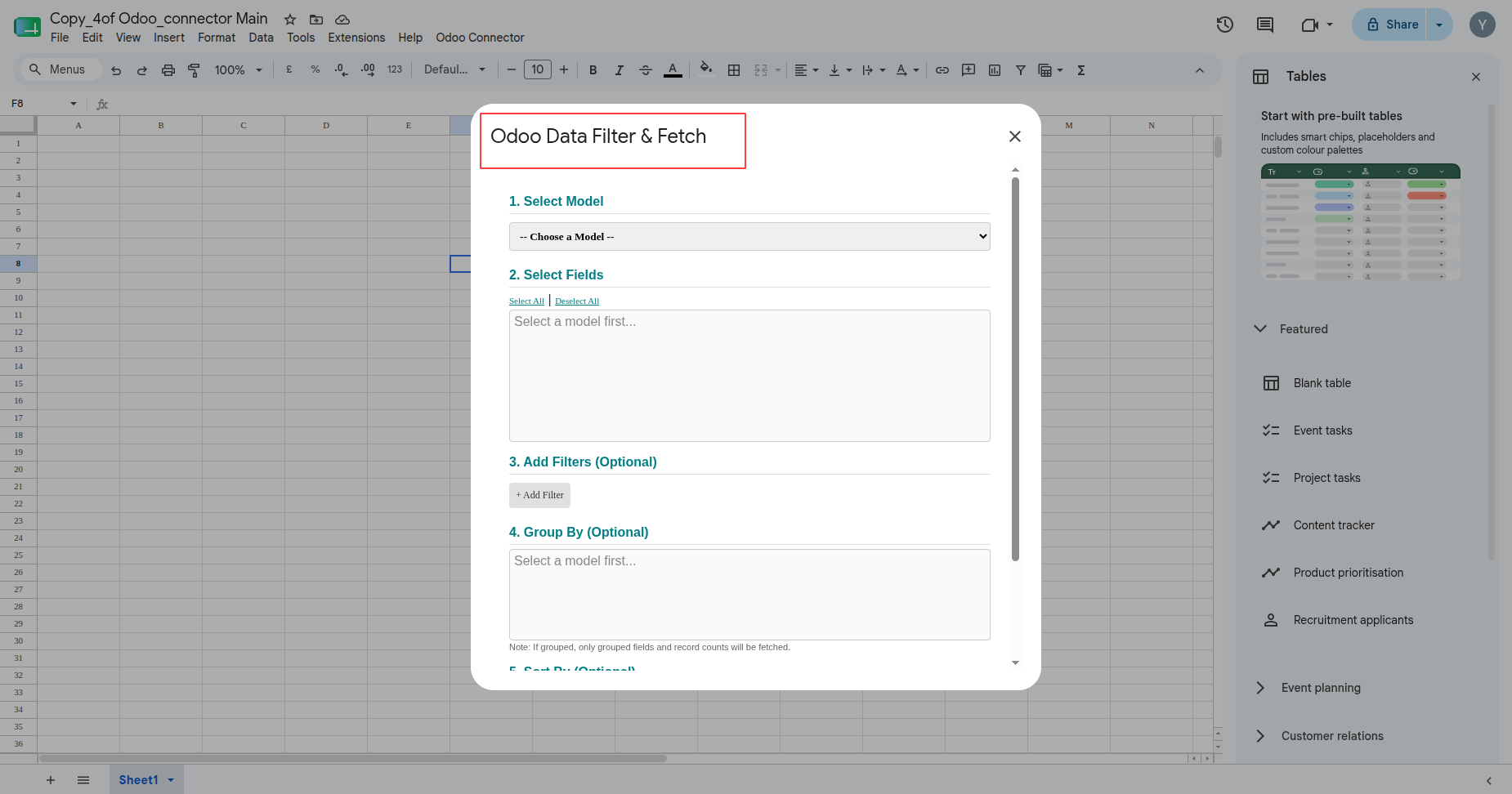The image size is (1512, 794).
Task: Open the Google account avatar
Action: click(x=1483, y=25)
